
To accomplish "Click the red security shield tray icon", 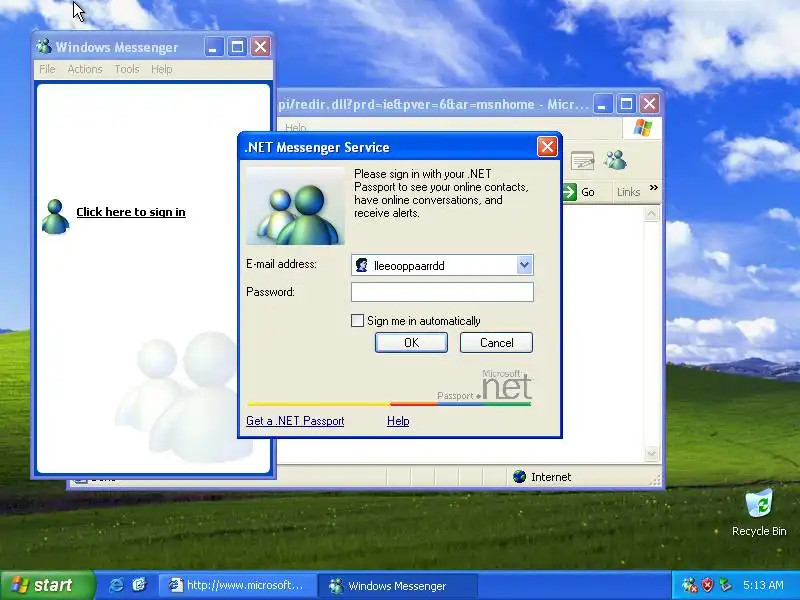I will (x=707, y=585).
